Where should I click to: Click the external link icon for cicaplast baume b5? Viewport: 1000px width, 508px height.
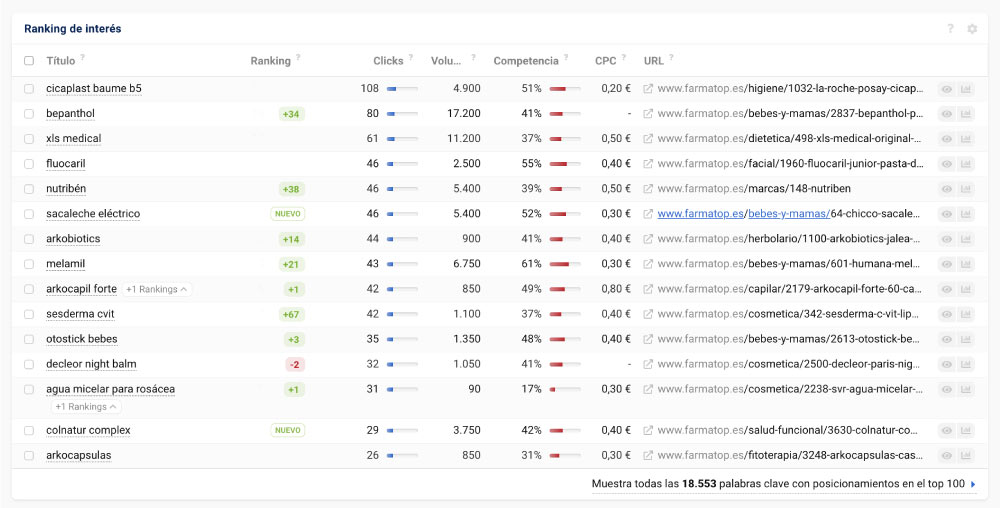(x=648, y=89)
